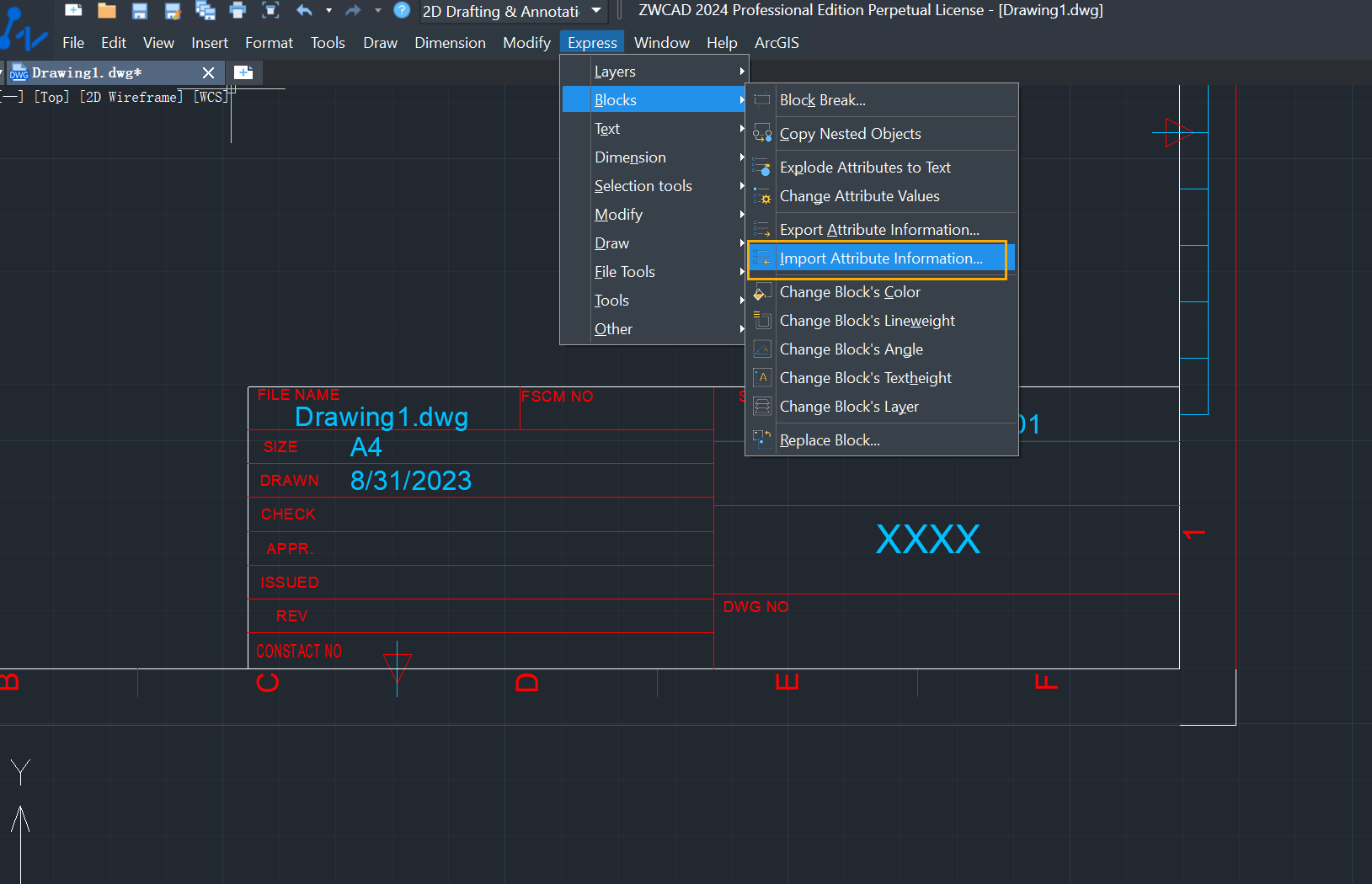This screenshot has width=1372, height=884.
Task: Click the Drawing1.dwg title block text
Action: pos(382,417)
